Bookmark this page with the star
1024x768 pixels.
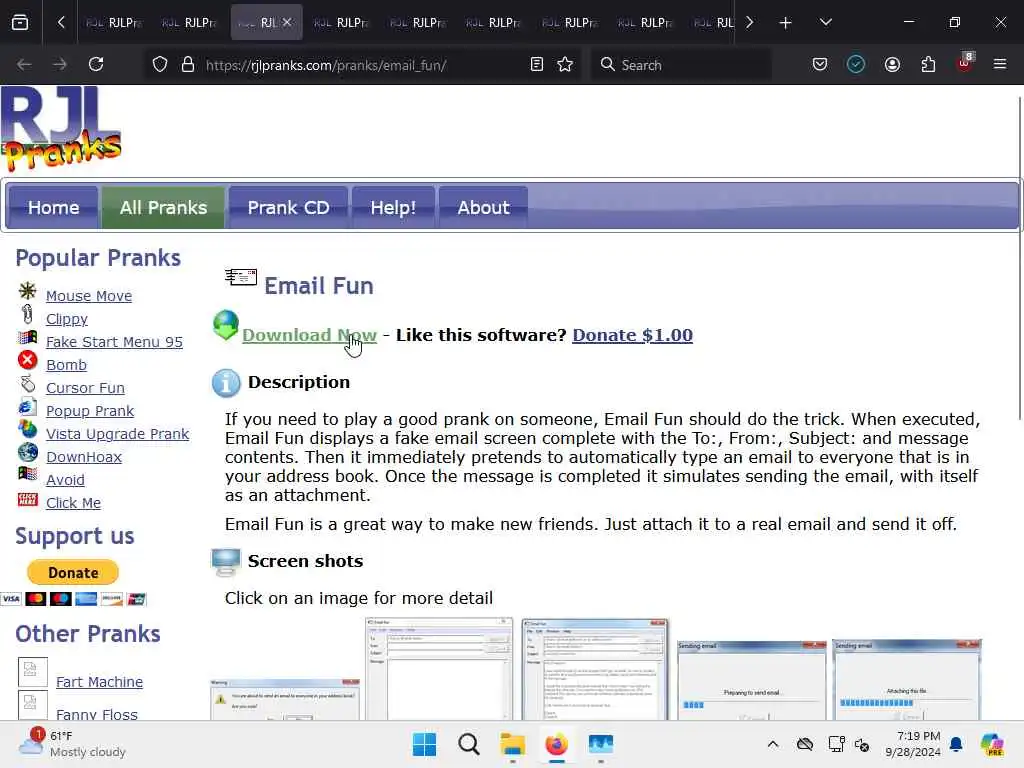(566, 65)
